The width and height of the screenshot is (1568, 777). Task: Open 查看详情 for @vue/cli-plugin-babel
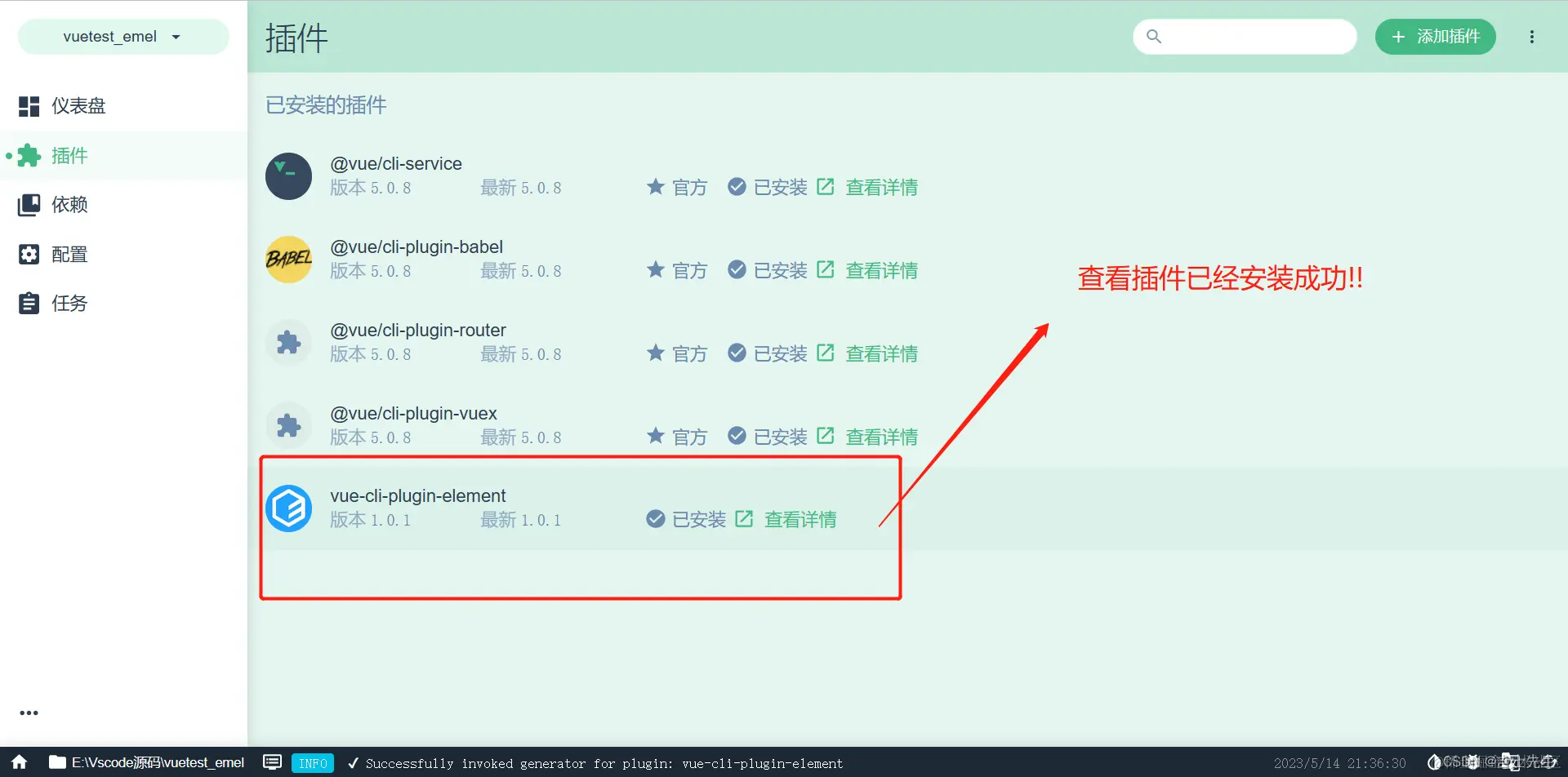pyautogui.click(x=881, y=271)
